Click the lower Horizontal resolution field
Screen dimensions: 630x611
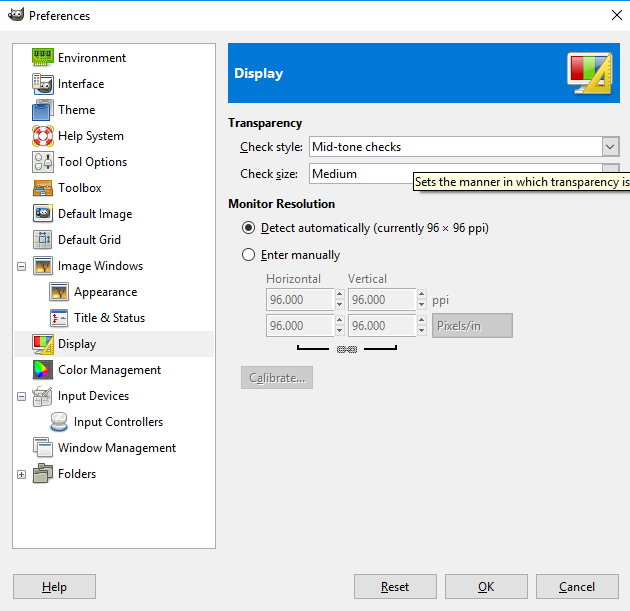[x=300, y=325]
